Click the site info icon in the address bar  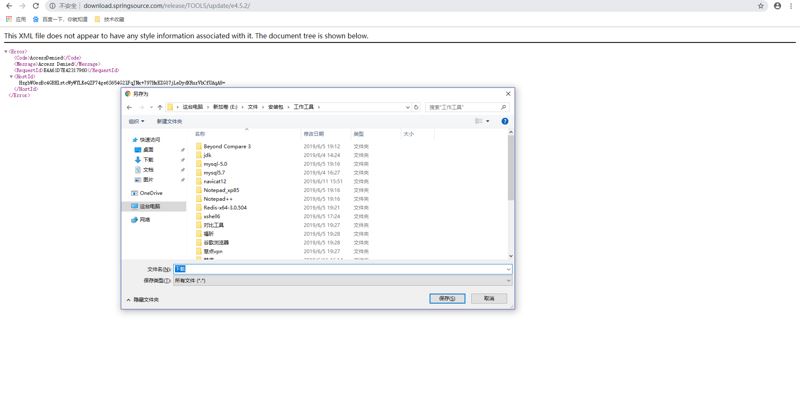click(52, 6)
